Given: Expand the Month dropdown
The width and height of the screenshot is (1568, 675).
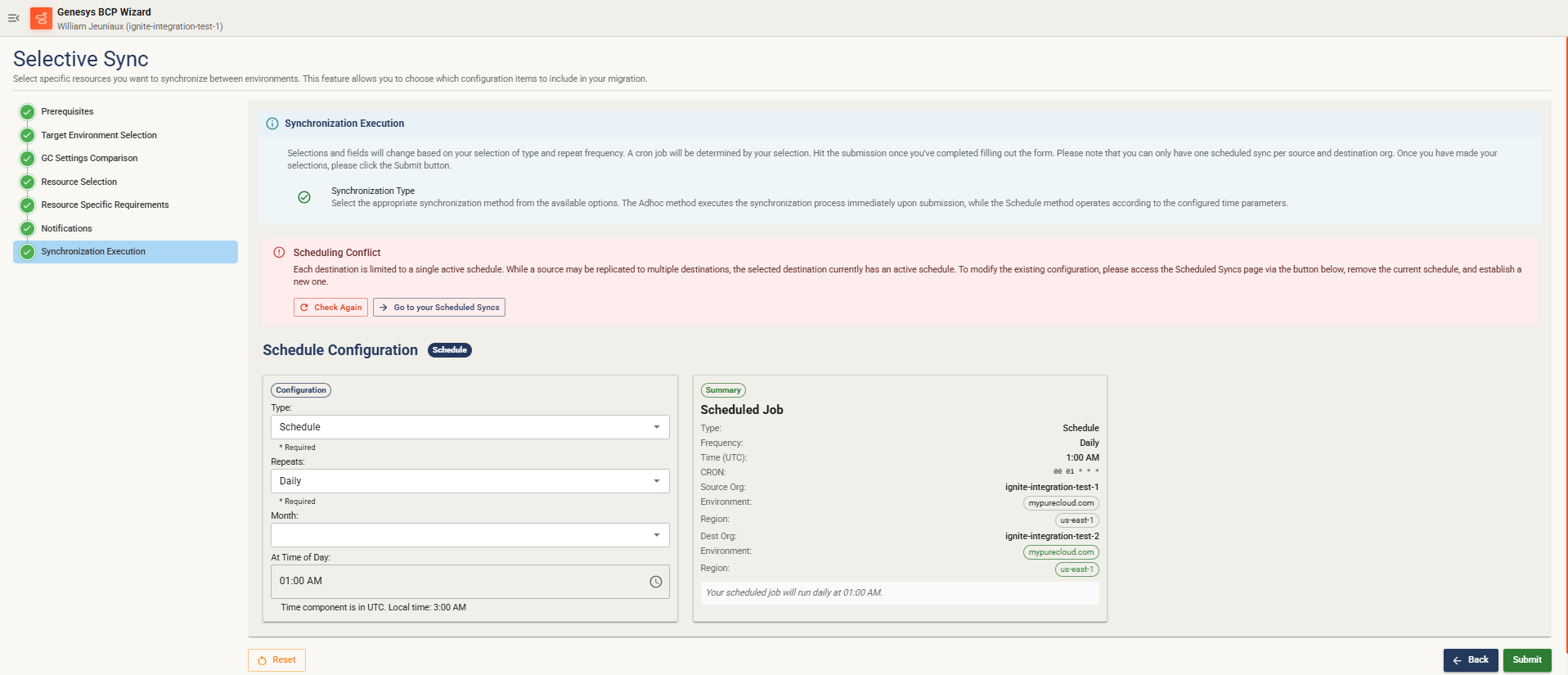Looking at the screenshot, I should (x=470, y=535).
